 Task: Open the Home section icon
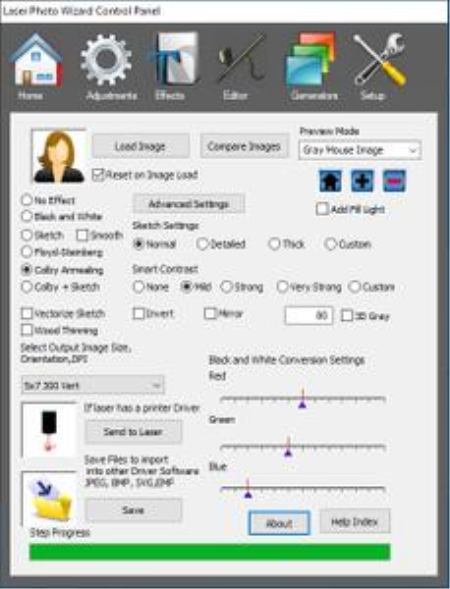click(36, 60)
